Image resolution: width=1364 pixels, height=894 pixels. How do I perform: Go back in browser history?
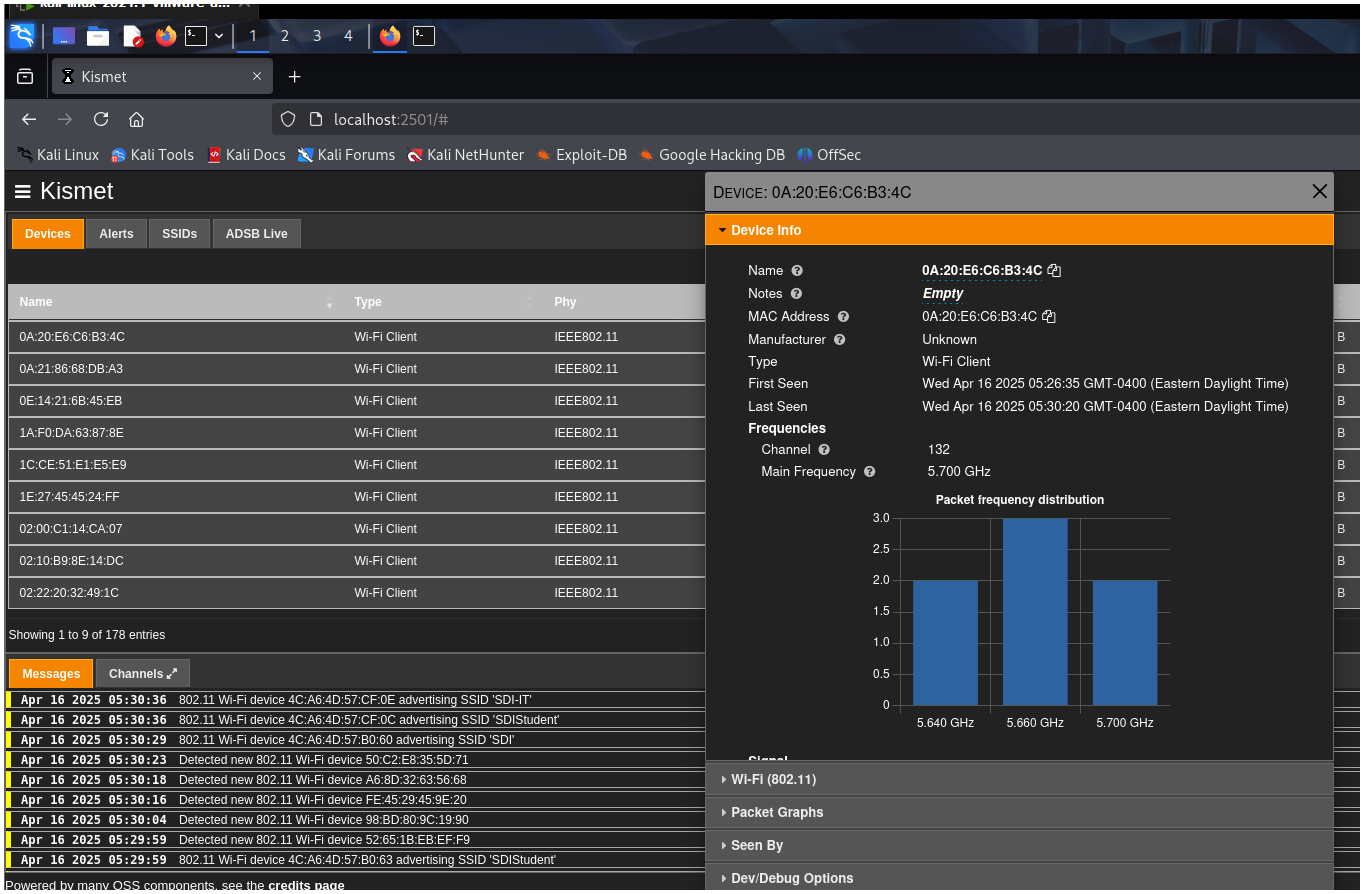29,120
